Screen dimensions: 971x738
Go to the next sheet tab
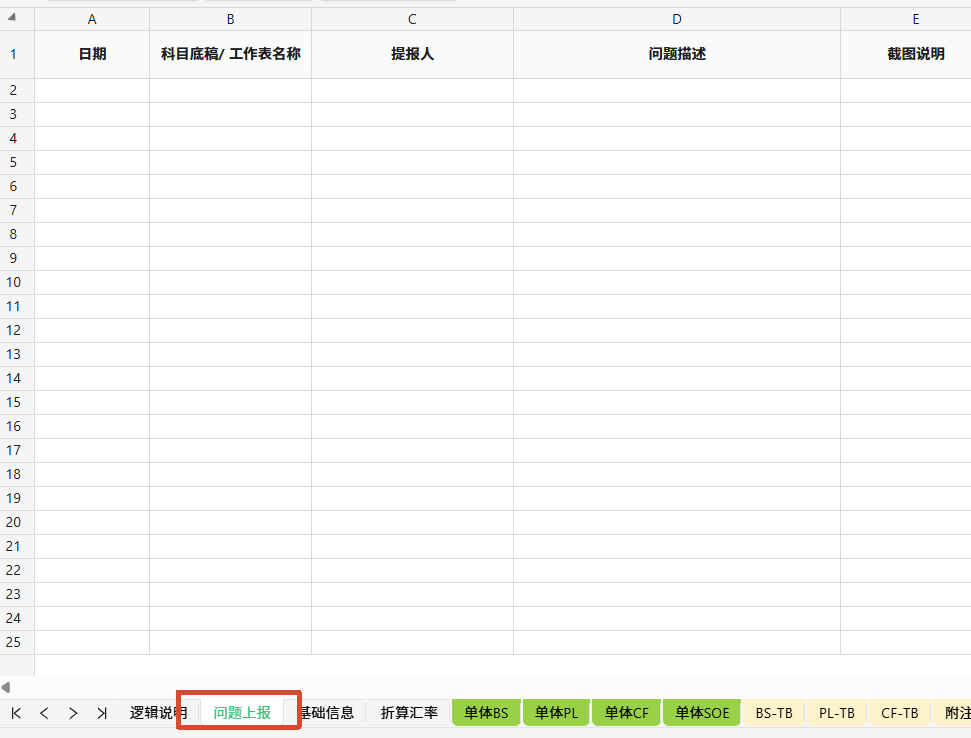click(73, 713)
